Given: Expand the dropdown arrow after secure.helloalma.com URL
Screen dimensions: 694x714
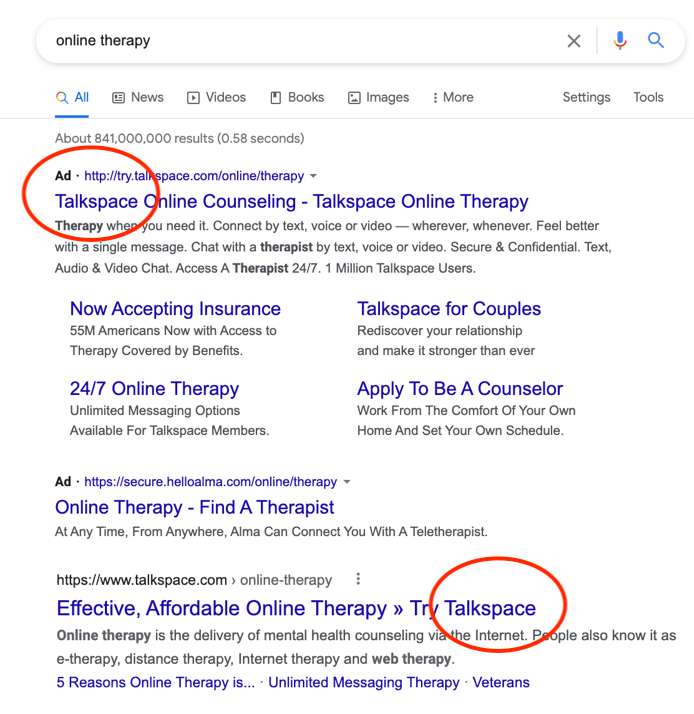Looking at the screenshot, I should click(347, 482).
